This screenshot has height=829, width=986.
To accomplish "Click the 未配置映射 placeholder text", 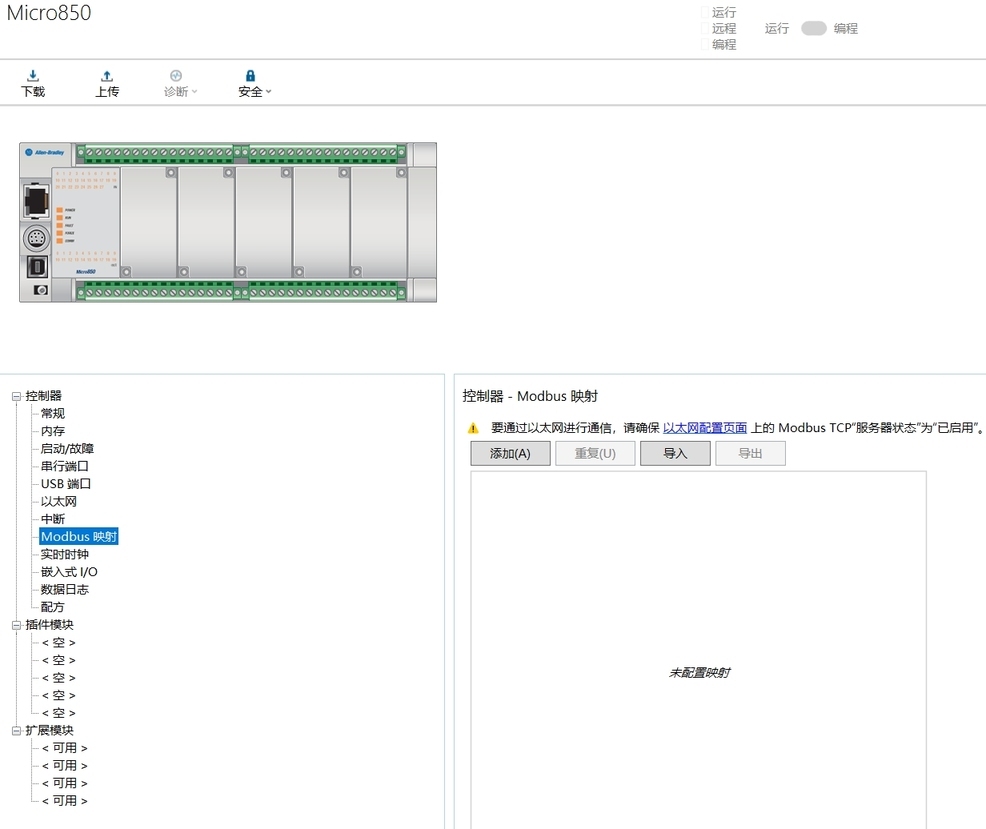I will pos(699,673).
